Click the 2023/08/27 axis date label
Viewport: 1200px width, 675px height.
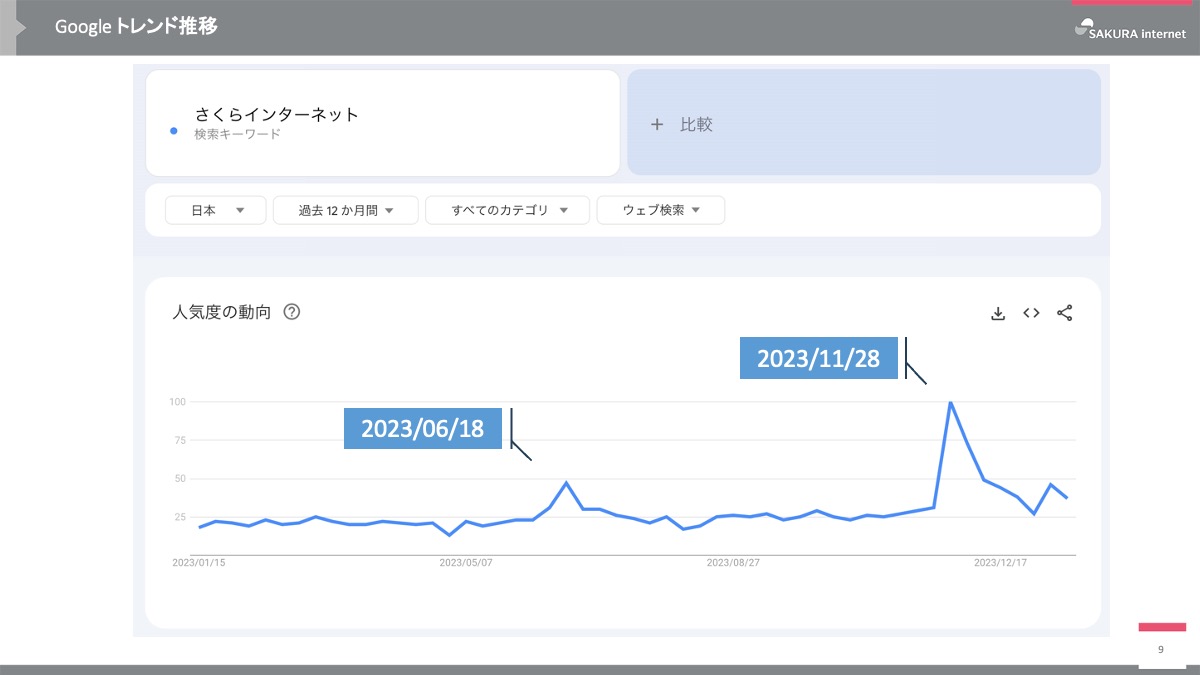pos(733,563)
